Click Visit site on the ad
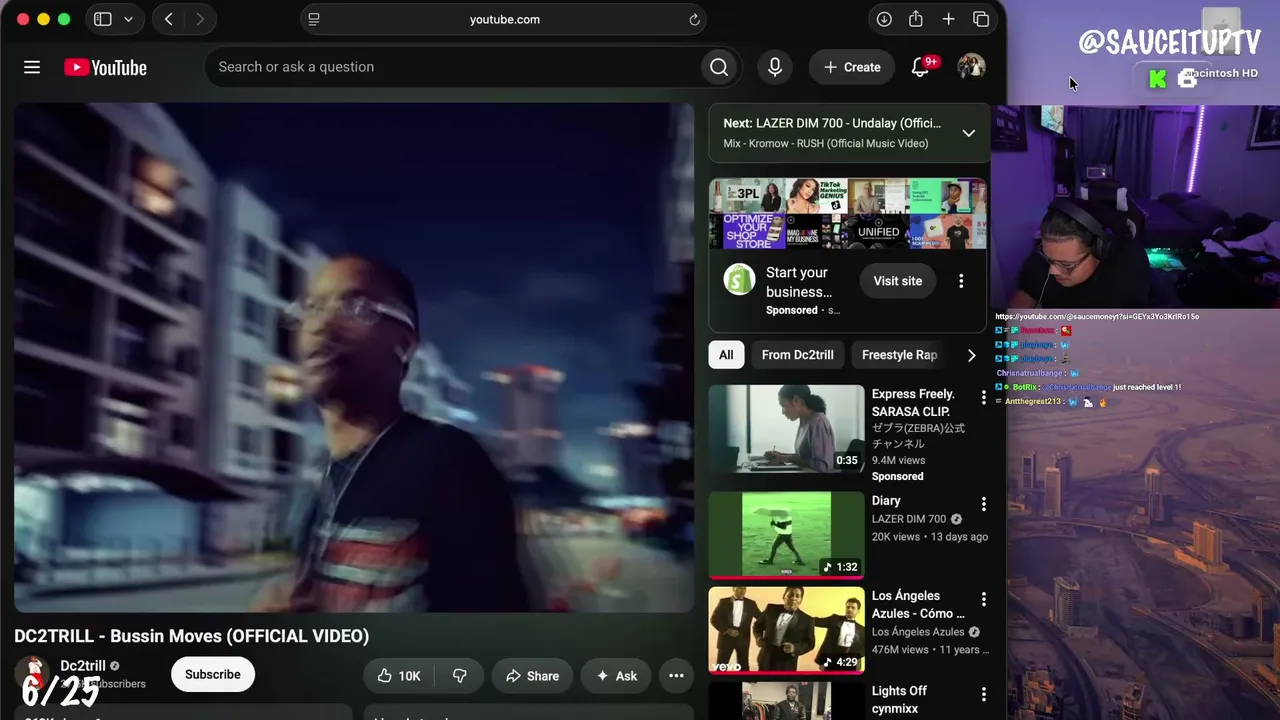1280x720 pixels. pyautogui.click(x=898, y=281)
